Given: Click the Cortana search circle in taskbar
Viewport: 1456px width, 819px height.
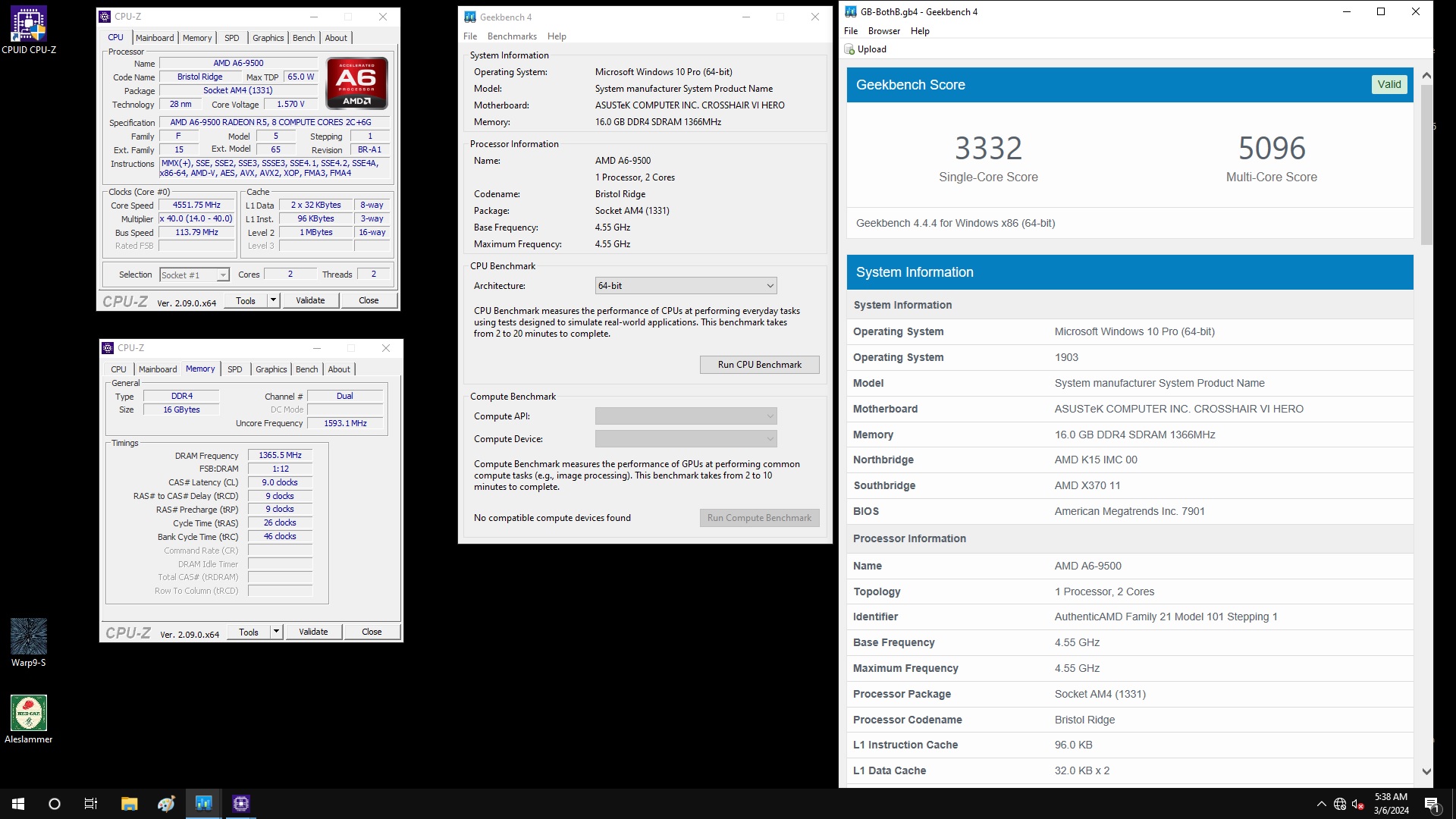Looking at the screenshot, I should [x=55, y=804].
